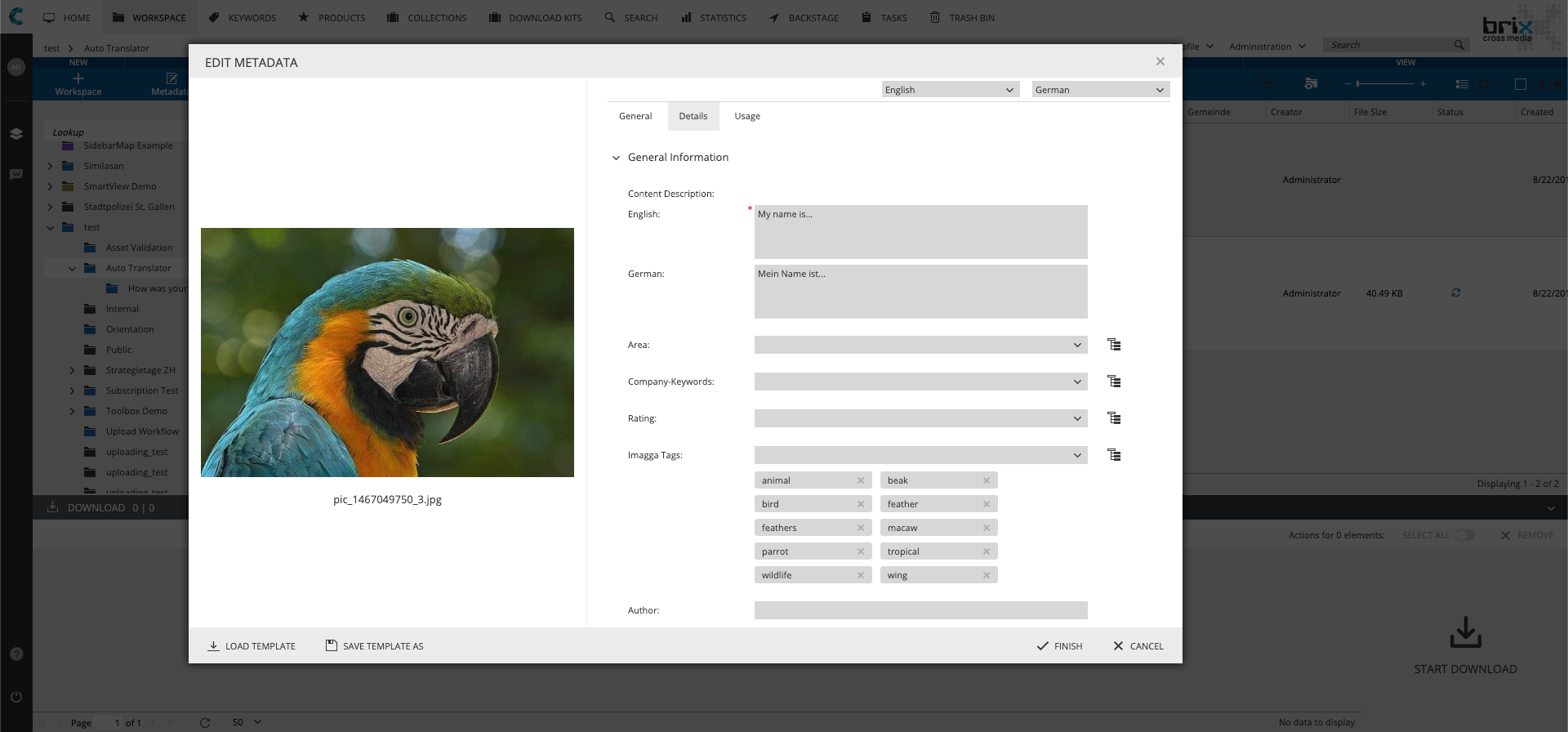Click the English content description field
Viewport: 1568px width, 732px height.
tap(920, 232)
